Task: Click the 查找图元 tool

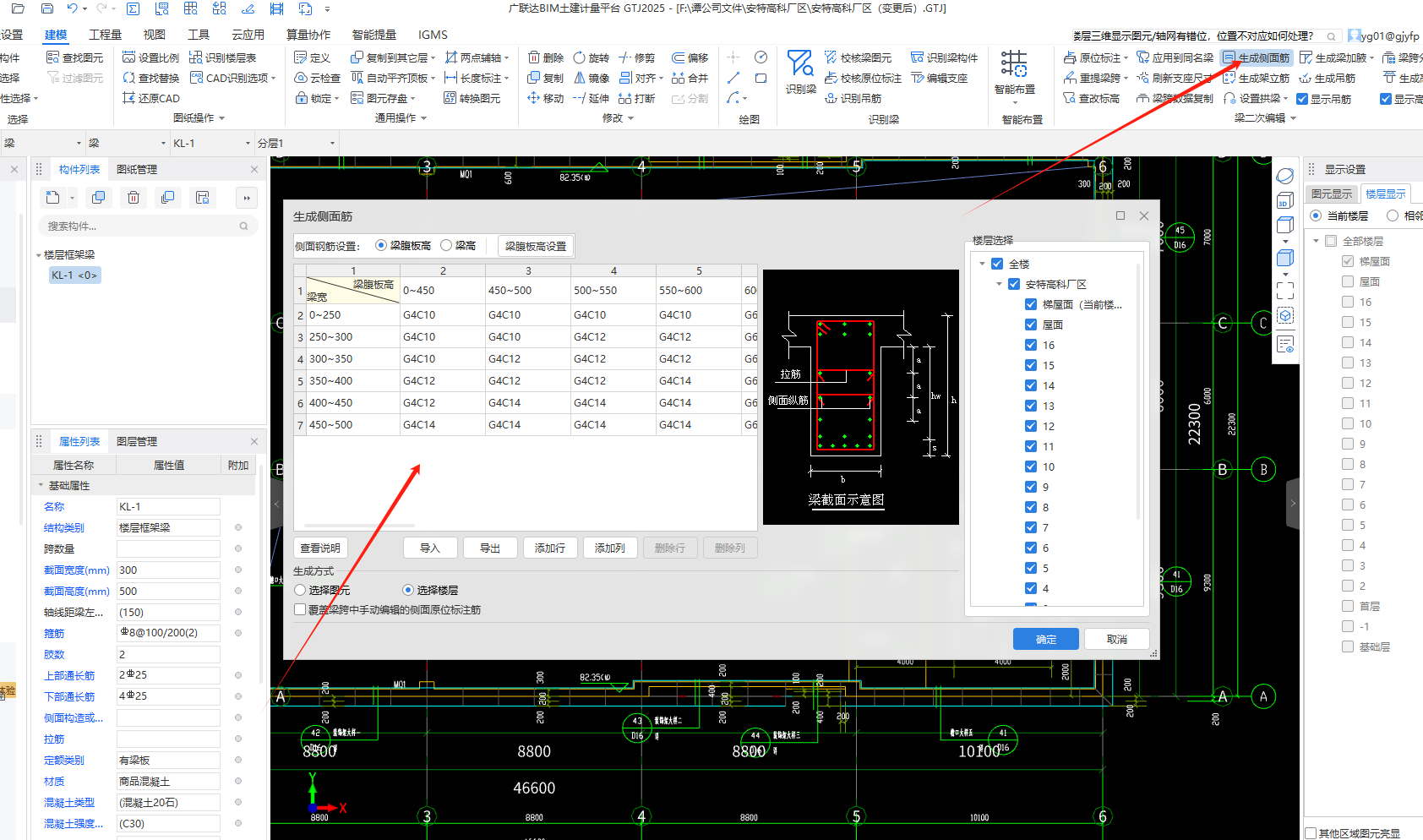Action: pos(74,57)
